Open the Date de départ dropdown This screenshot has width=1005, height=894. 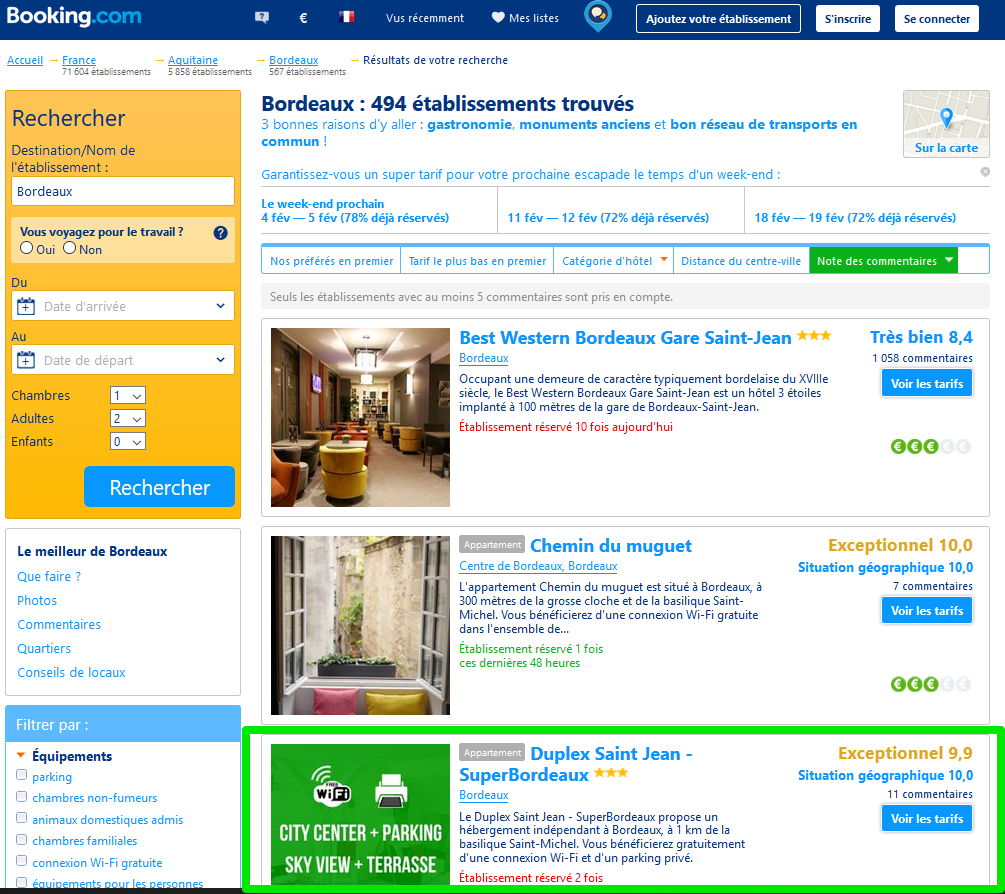pos(123,360)
